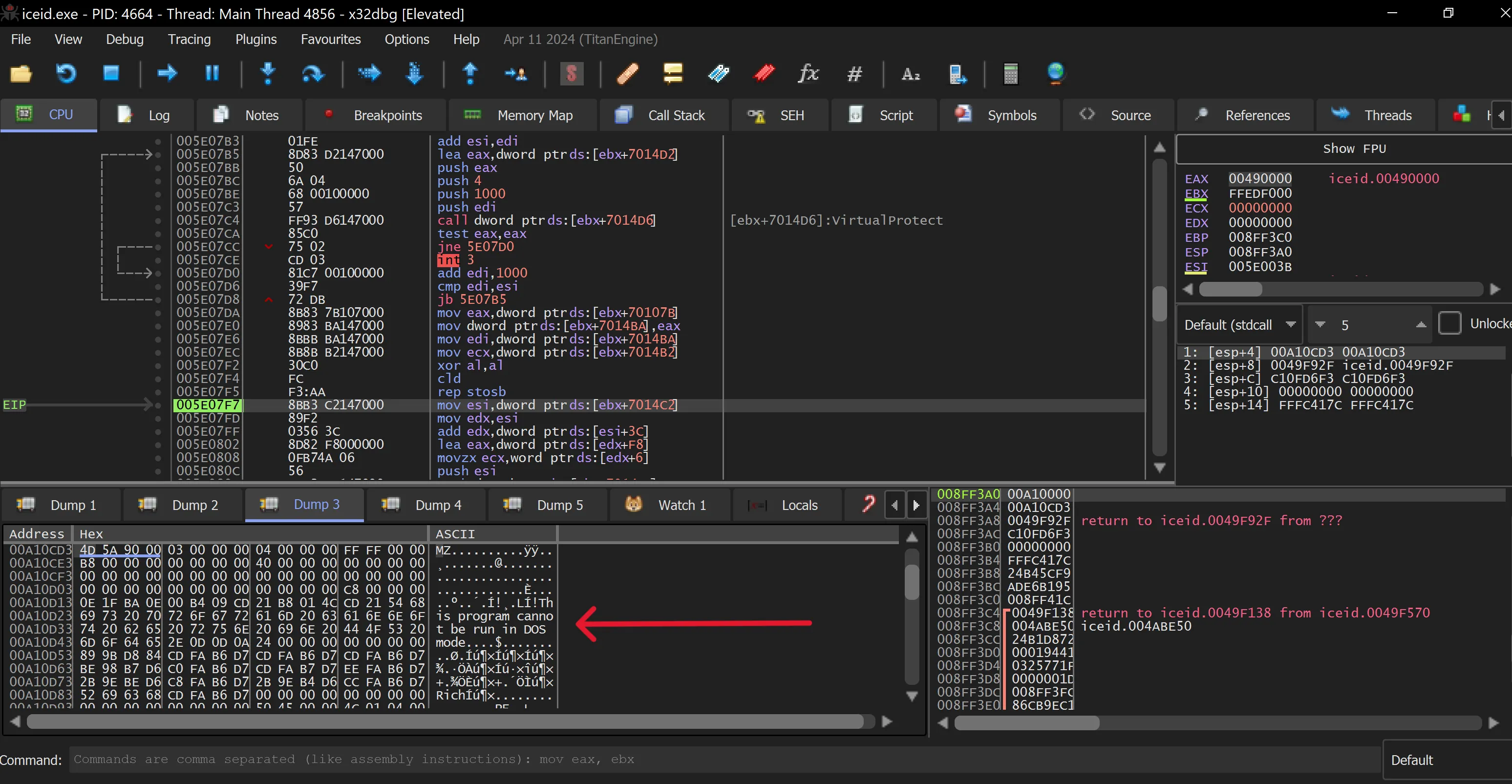Open variables hash toolbar icon
Image resolution: width=1512 pixels, height=784 pixels.
tap(854, 74)
